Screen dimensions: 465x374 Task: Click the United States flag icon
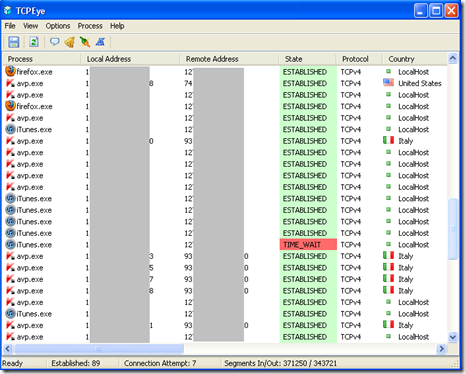click(x=388, y=83)
